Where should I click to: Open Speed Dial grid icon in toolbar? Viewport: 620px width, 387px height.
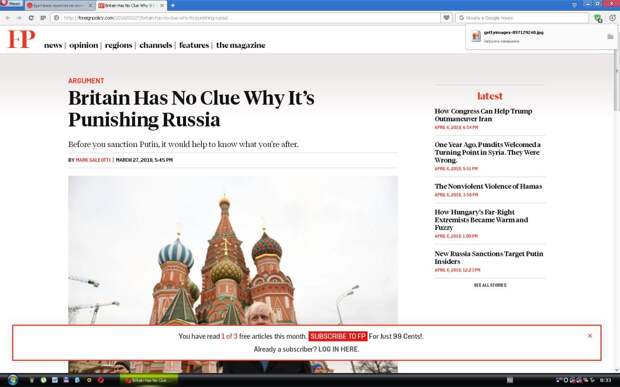[x=43, y=18]
